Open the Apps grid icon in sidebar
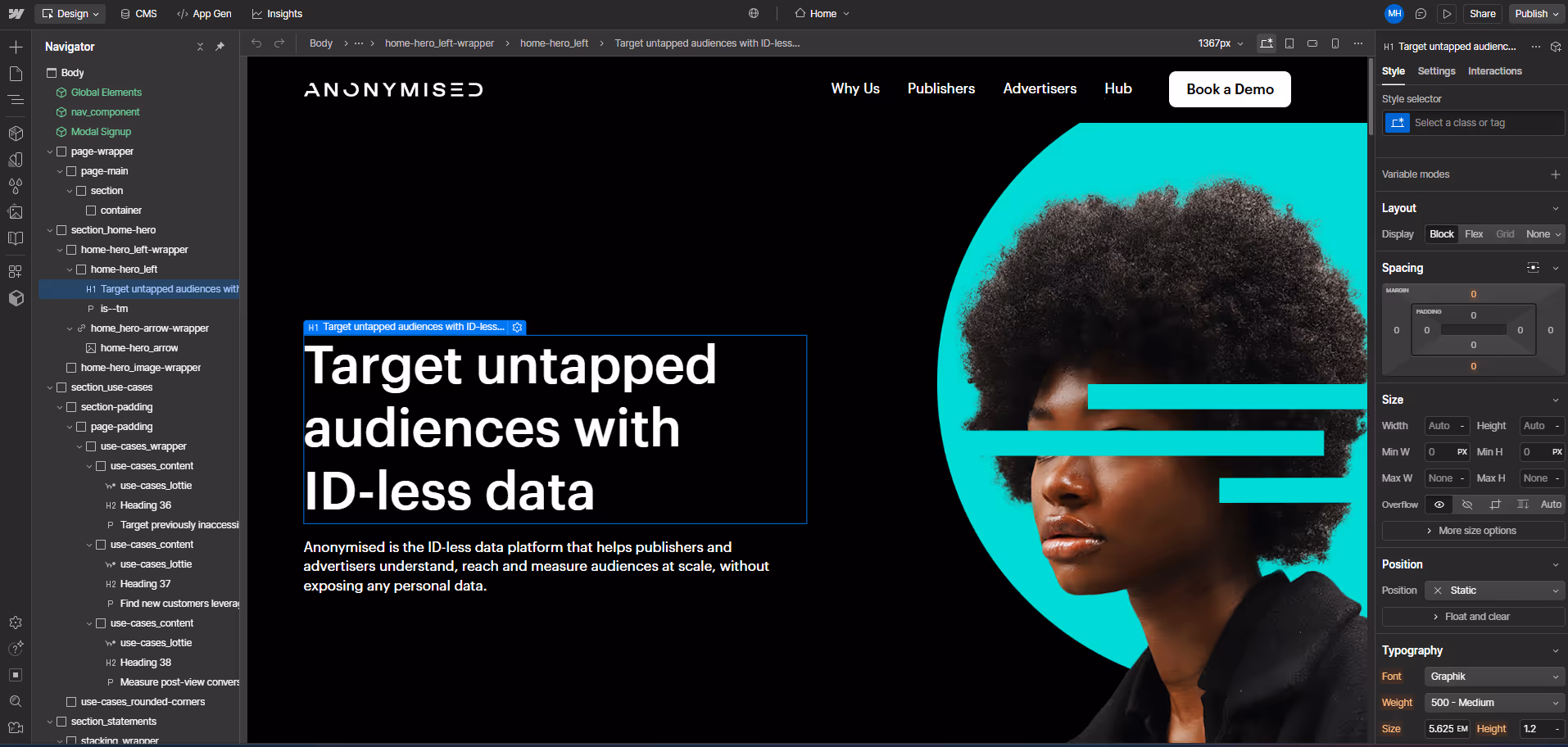1568x747 pixels. [x=16, y=271]
